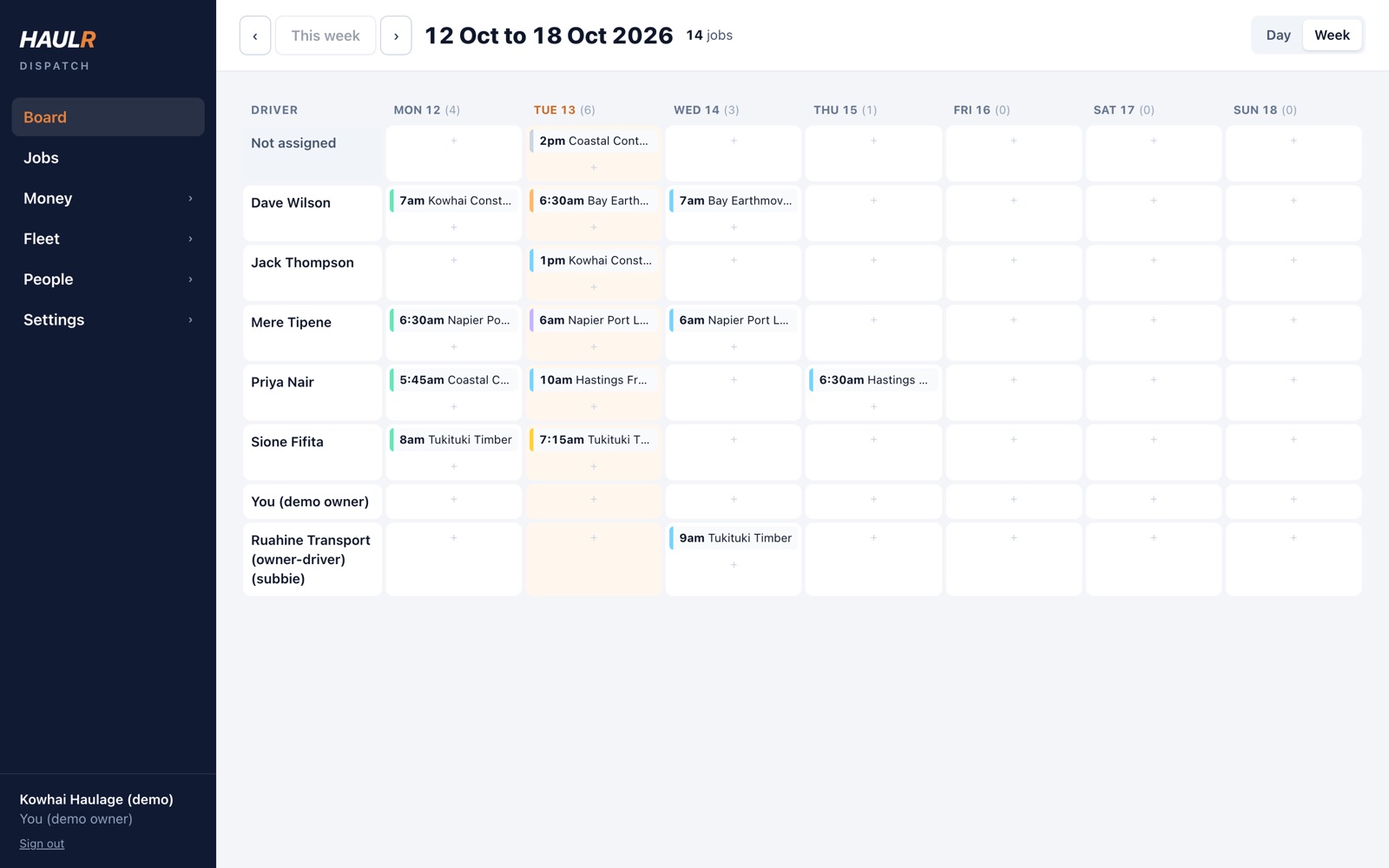The width and height of the screenshot is (1389, 868).
Task: Add job for Not assigned on Wednesday 14
Action: point(734,141)
